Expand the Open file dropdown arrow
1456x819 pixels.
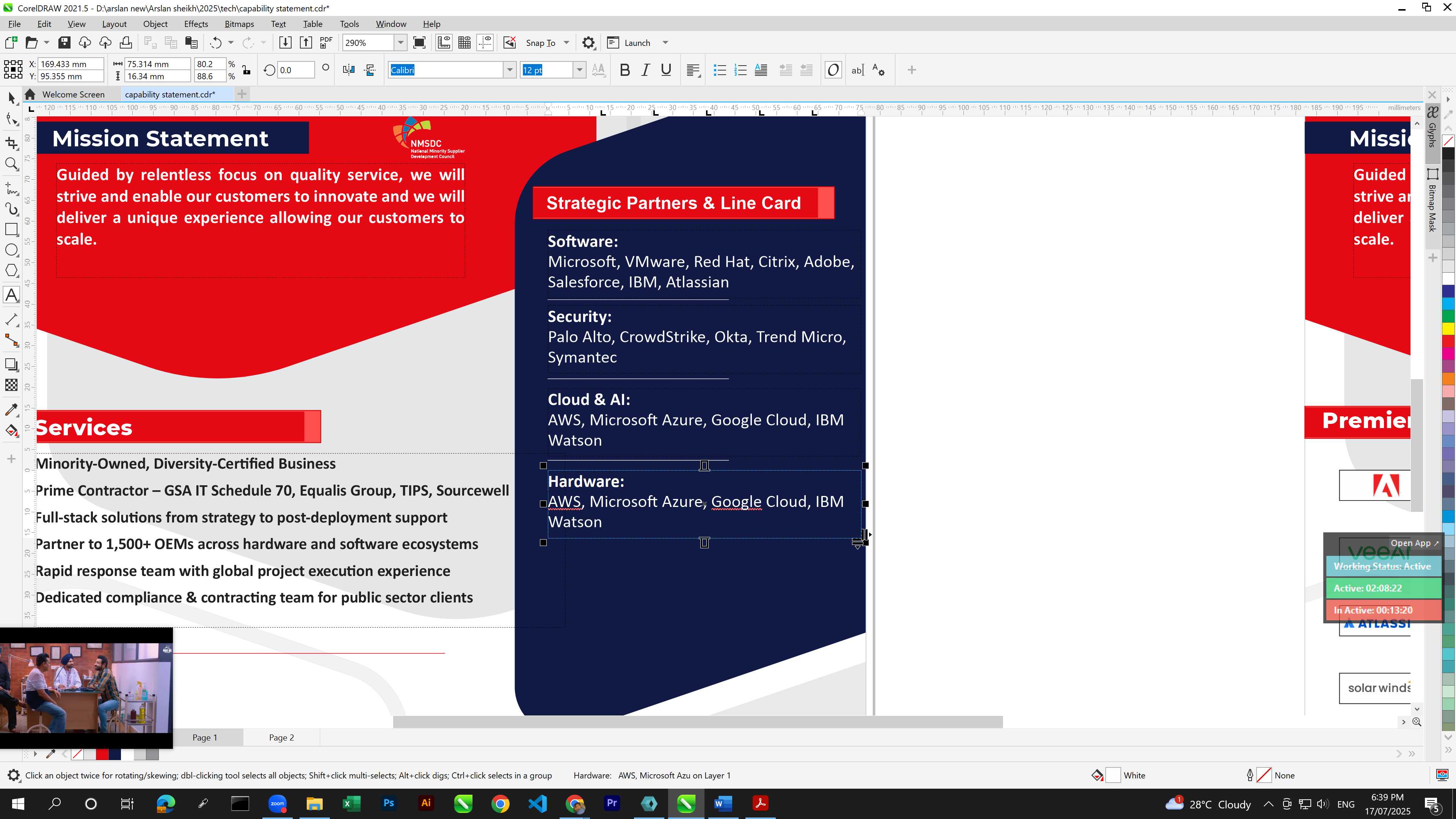[x=46, y=42]
